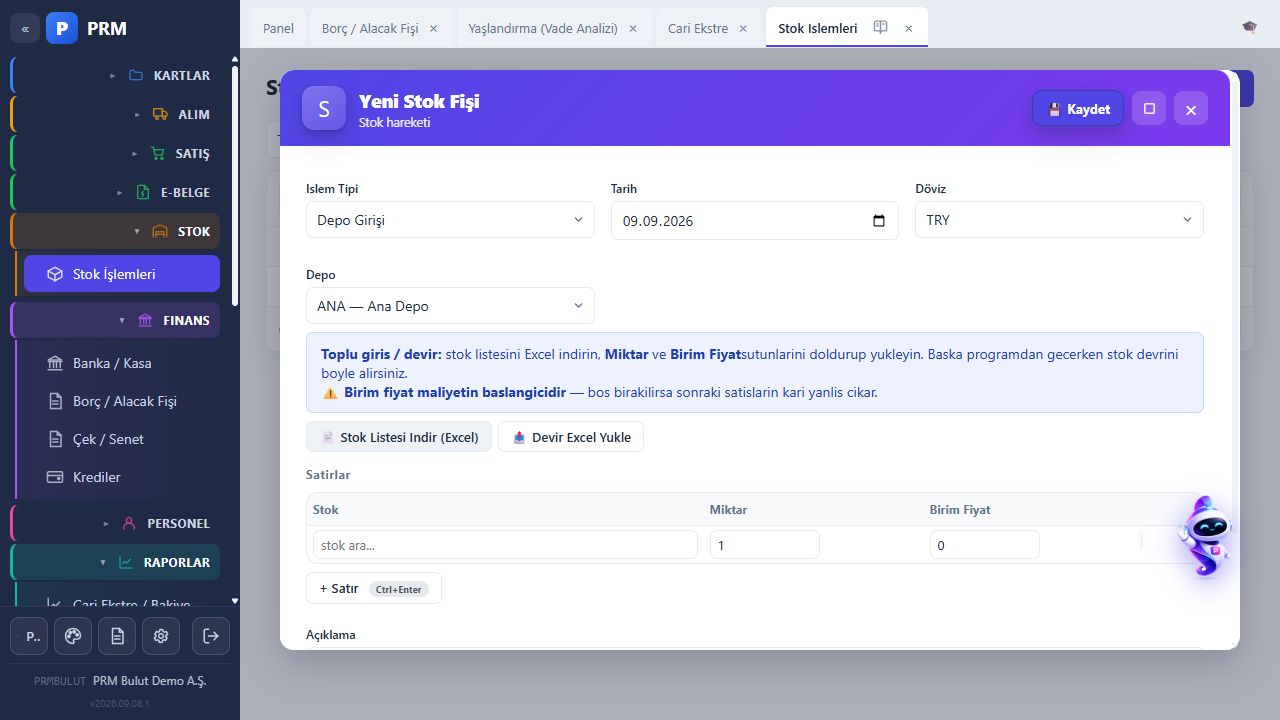Open the Depo warehouse dropdown
The height and width of the screenshot is (720, 1280).
(450, 306)
